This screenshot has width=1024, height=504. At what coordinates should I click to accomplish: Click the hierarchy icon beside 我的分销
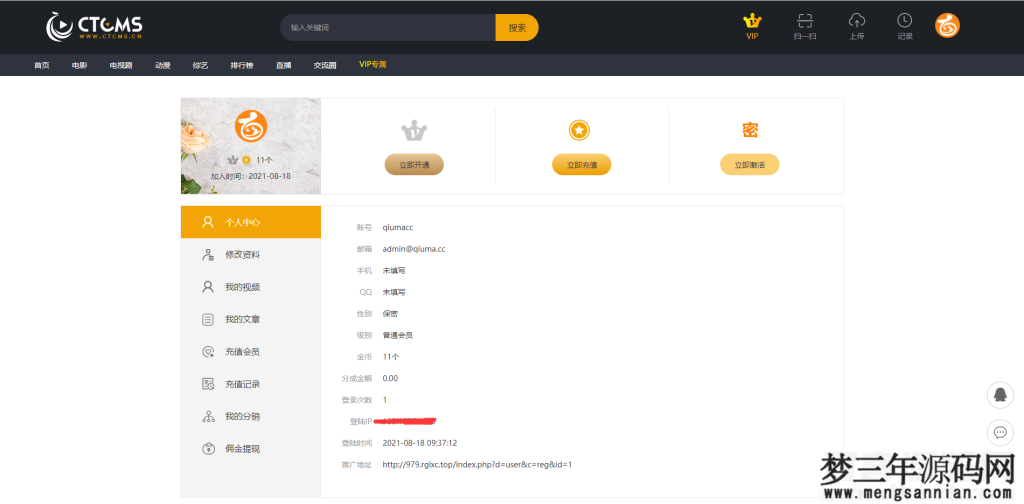pos(208,417)
